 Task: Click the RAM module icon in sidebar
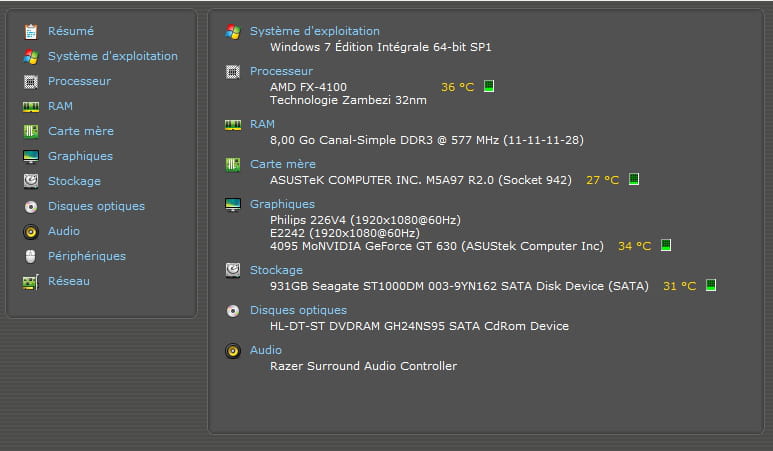click(30, 107)
